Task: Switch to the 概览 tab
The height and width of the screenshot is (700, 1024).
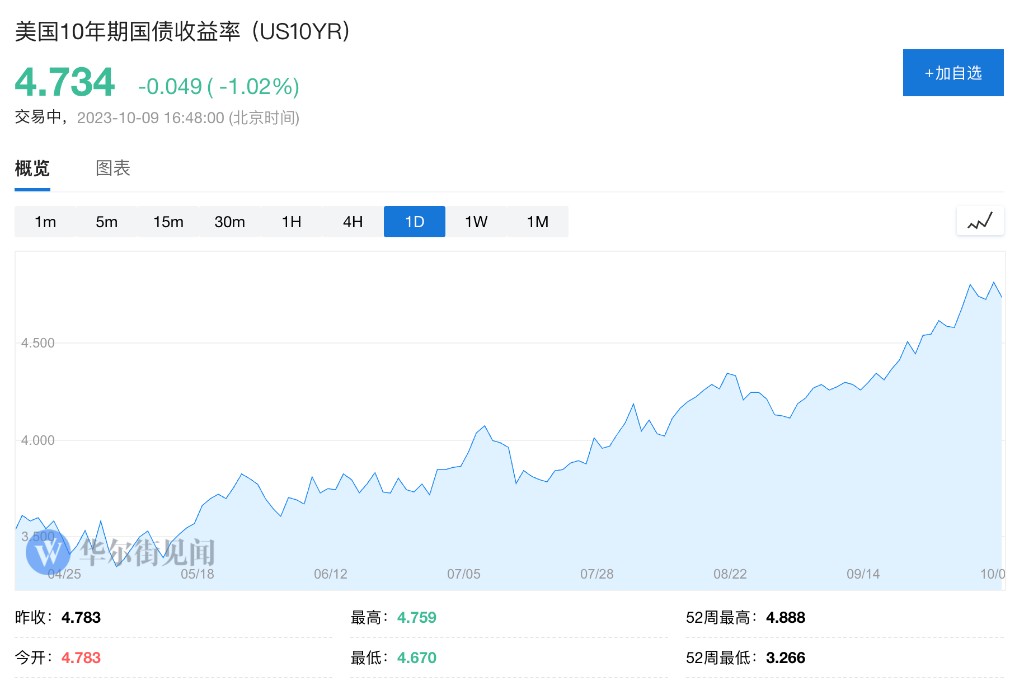Action: tap(32, 168)
